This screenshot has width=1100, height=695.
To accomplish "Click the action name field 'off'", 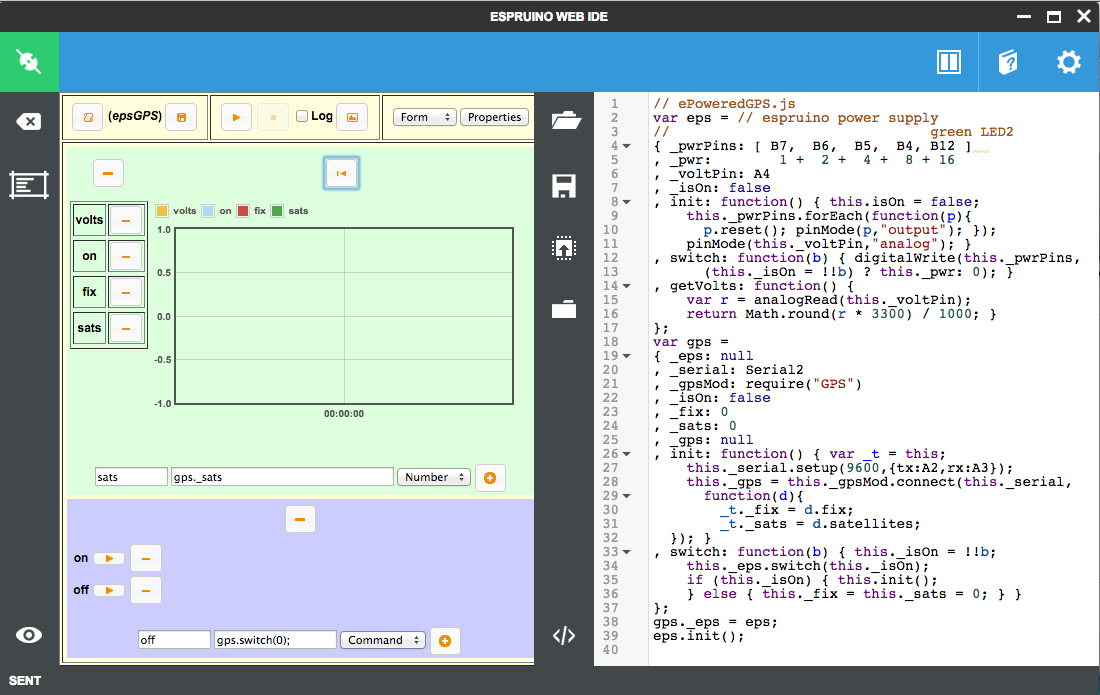I will click(174, 640).
